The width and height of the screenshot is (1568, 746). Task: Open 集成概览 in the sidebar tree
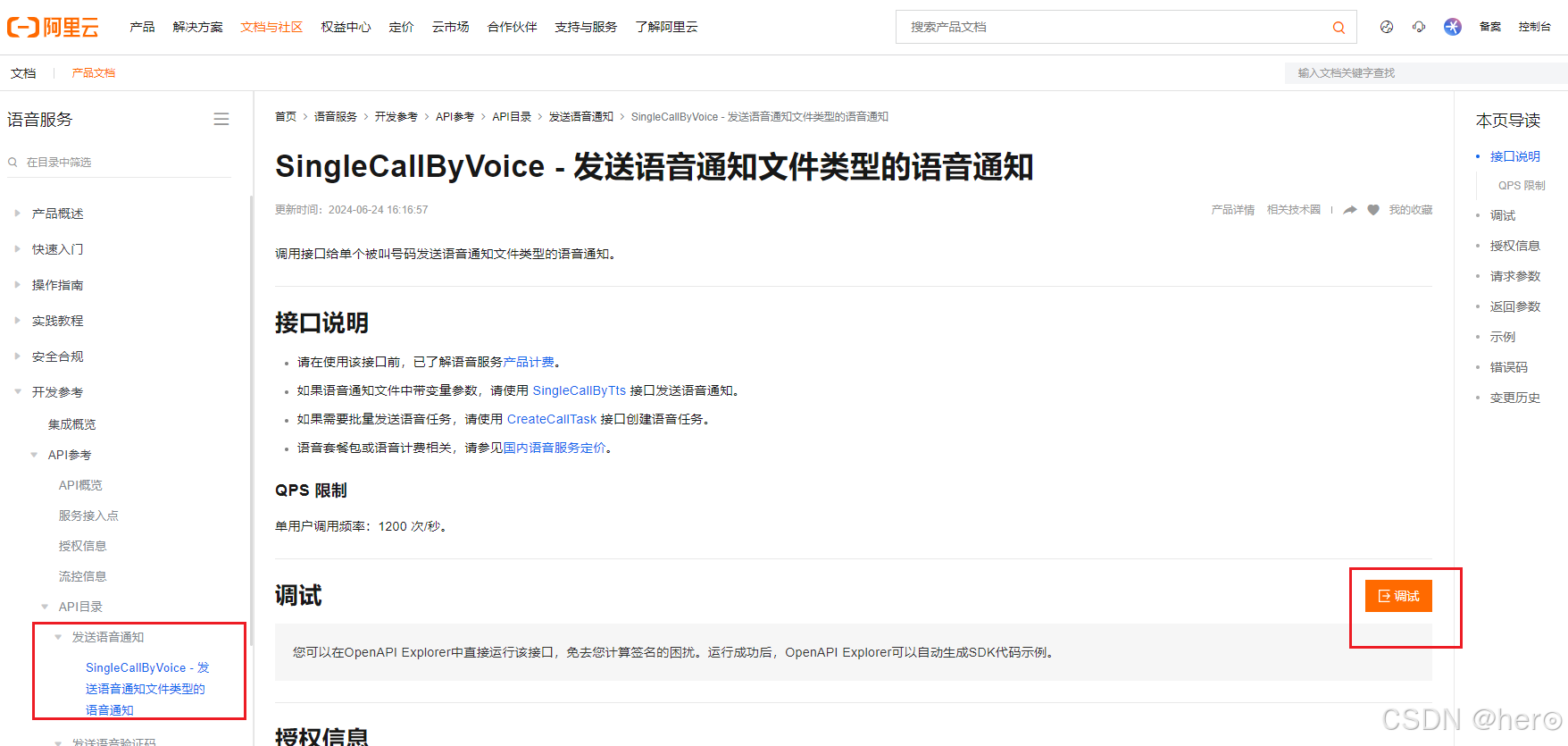(71, 424)
